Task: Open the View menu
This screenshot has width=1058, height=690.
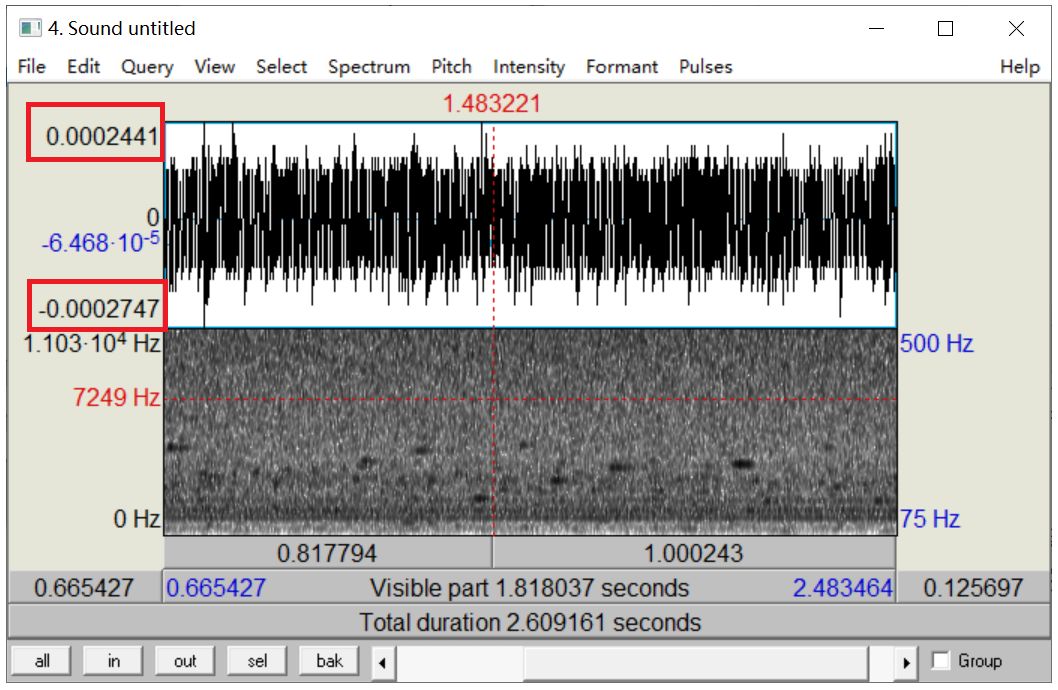Action: pyautogui.click(x=214, y=67)
